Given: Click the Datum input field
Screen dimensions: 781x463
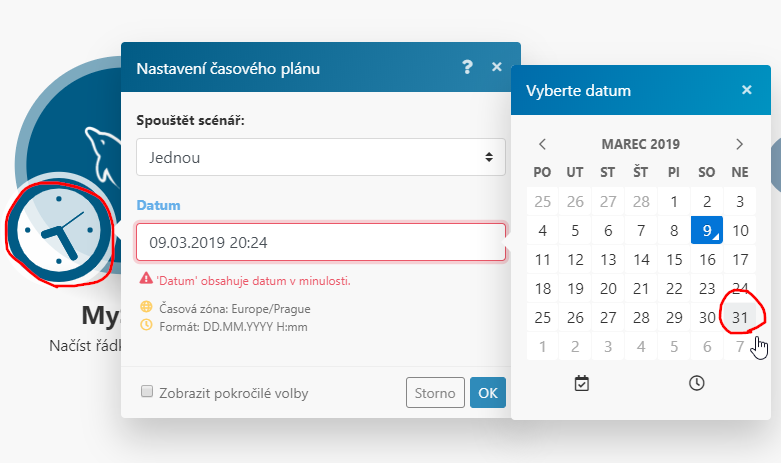Looking at the screenshot, I should point(320,242).
